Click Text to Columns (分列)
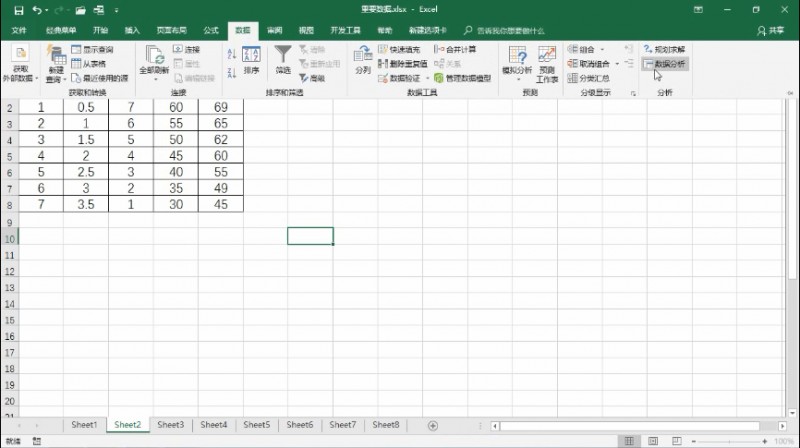The width and height of the screenshot is (800, 448). (363, 60)
